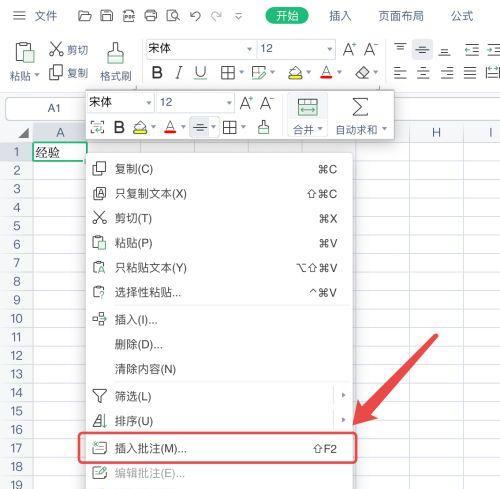
Task: Toggle Italic formatting in the ribbon
Action: coord(179,72)
